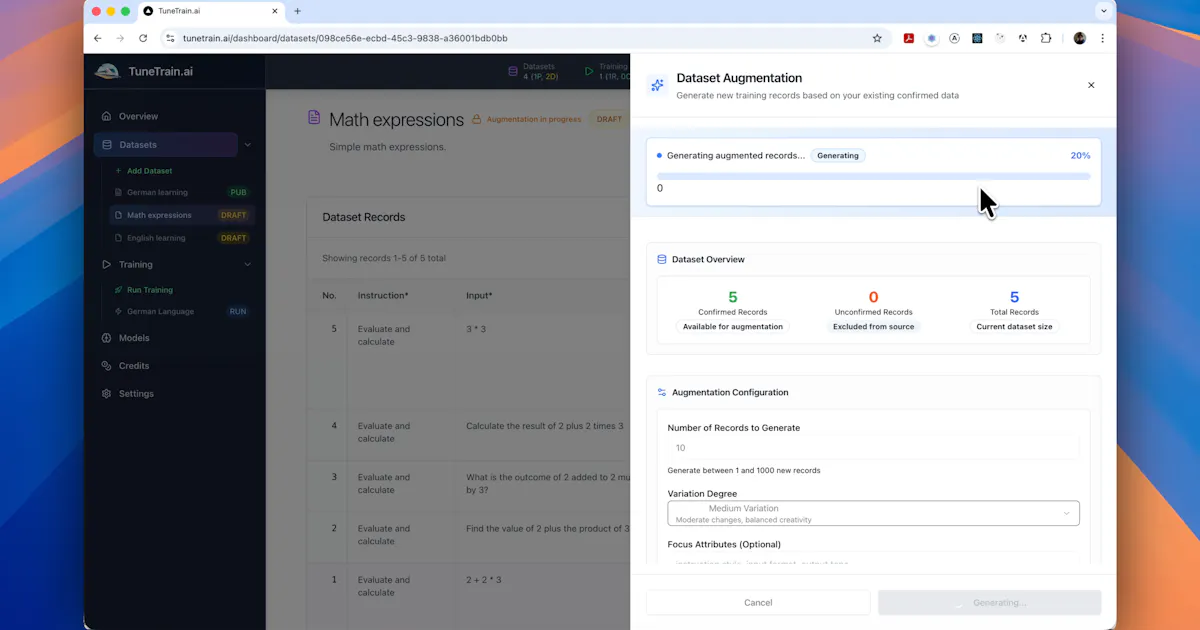Open the tab search dropdown arrow
Viewport: 1200px width, 630px height.
point(1104,11)
